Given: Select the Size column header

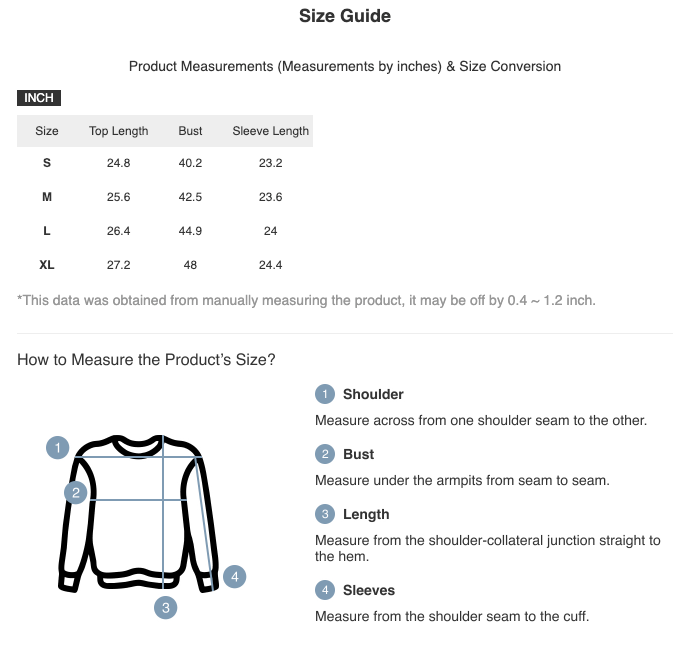Looking at the screenshot, I should coord(47,131).
